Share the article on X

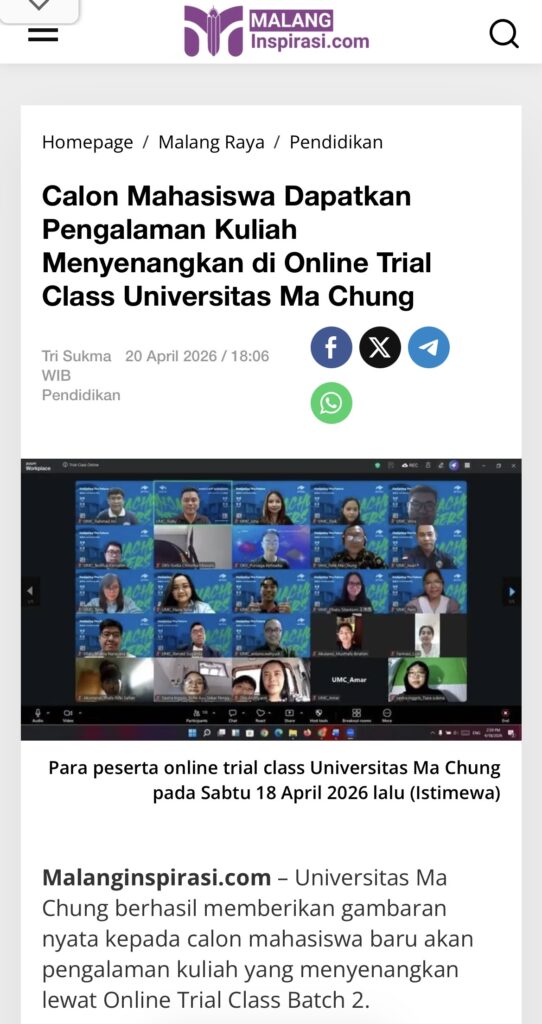[380, 347]
